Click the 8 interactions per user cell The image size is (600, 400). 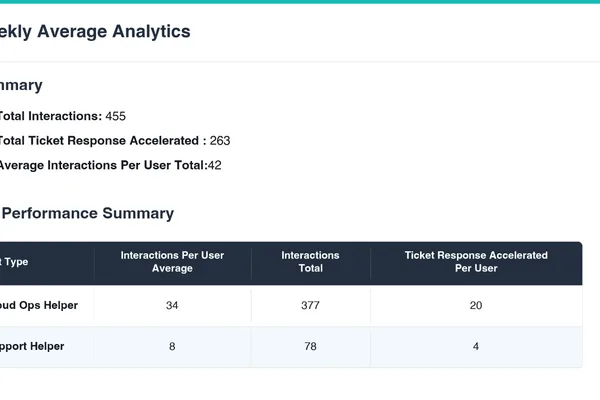pos(172,346)
